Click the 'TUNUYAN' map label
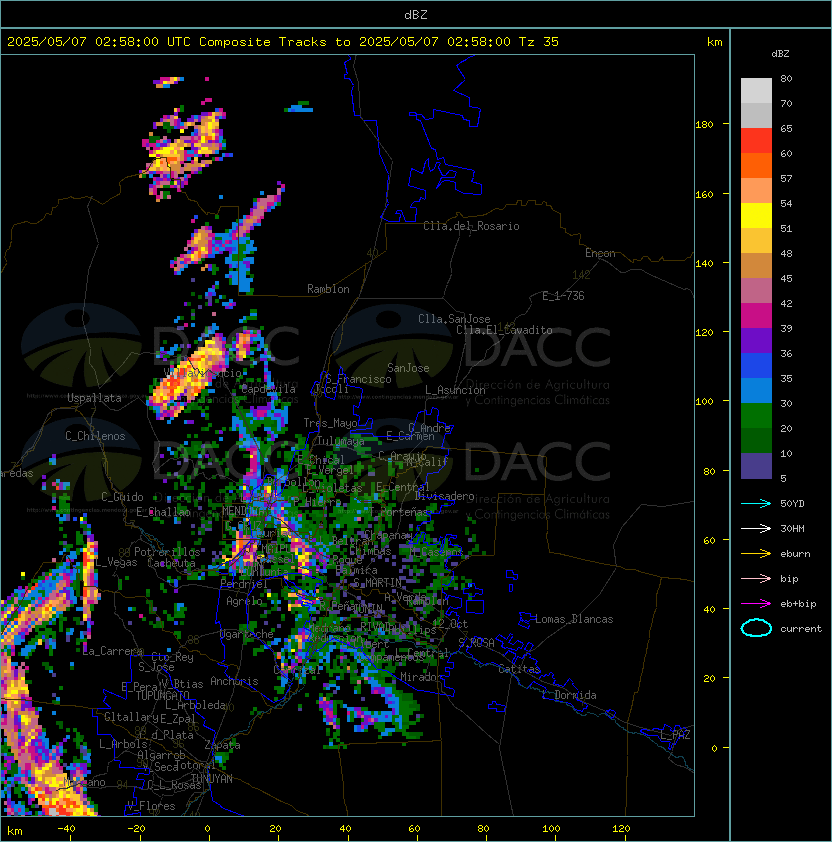 (x=212, y=779)
